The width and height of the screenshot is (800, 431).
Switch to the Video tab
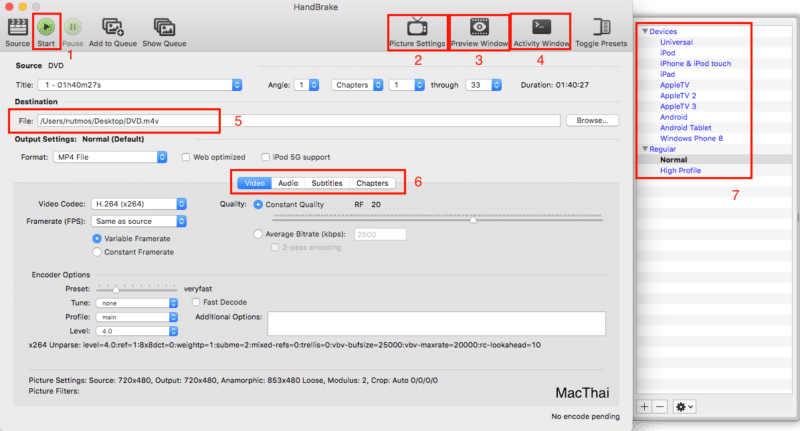[x=255, y=183]
